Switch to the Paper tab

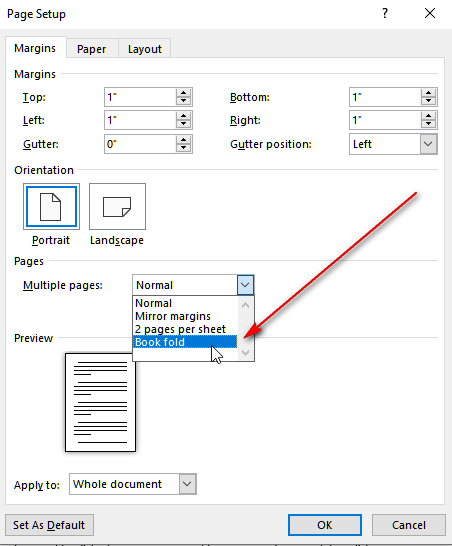92,49
